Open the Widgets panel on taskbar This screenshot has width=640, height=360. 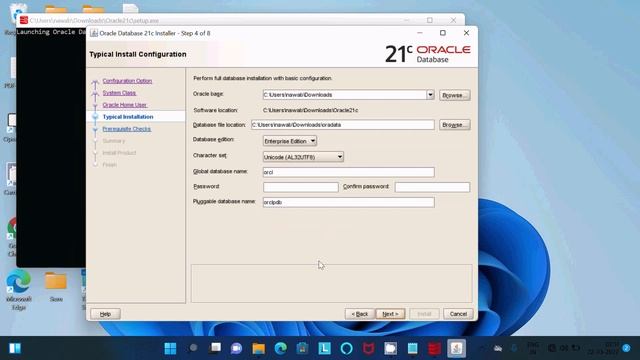pyautogui.click(x=15, y=348)
